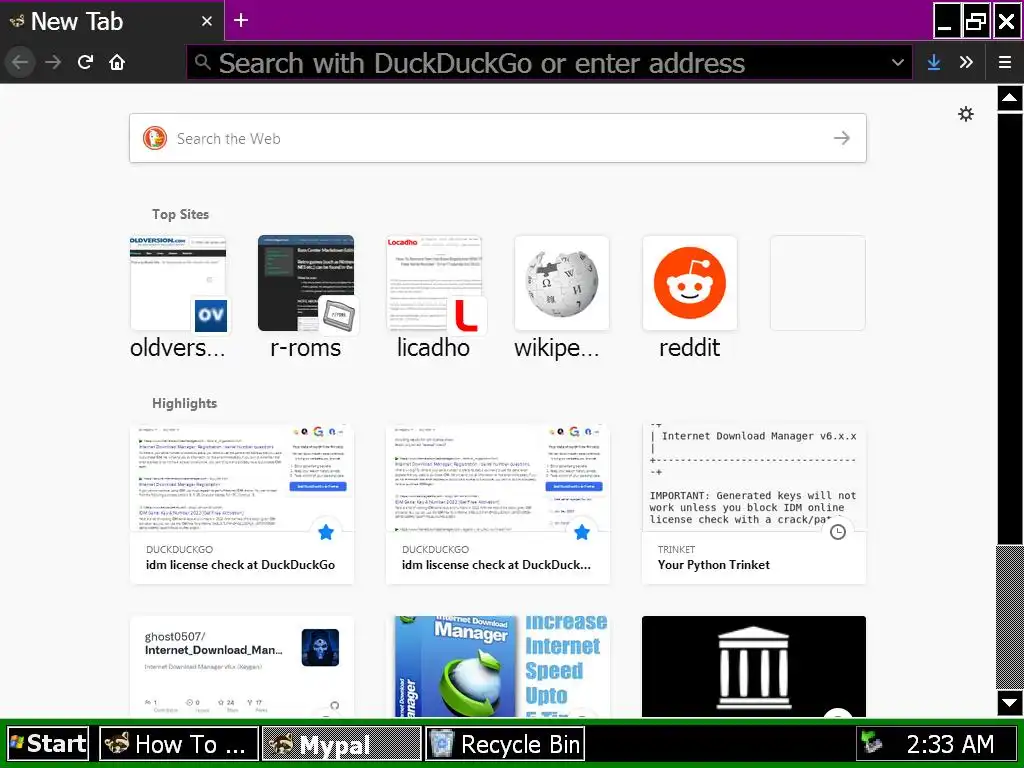Open the black card with building icon
This screenshot has height=768, width=1024.
(754, 666)
